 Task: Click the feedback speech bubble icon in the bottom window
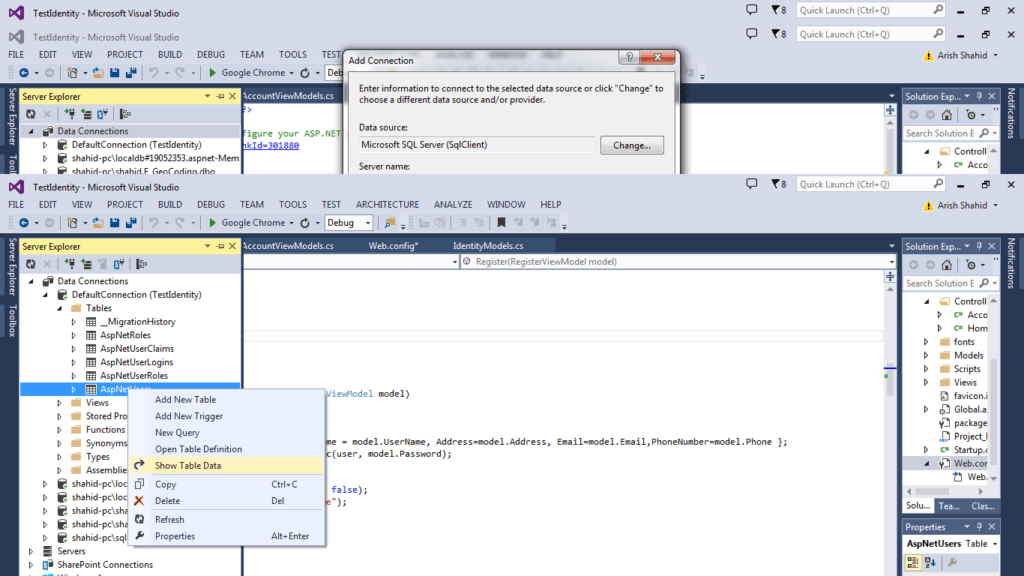tap(752, 184)
